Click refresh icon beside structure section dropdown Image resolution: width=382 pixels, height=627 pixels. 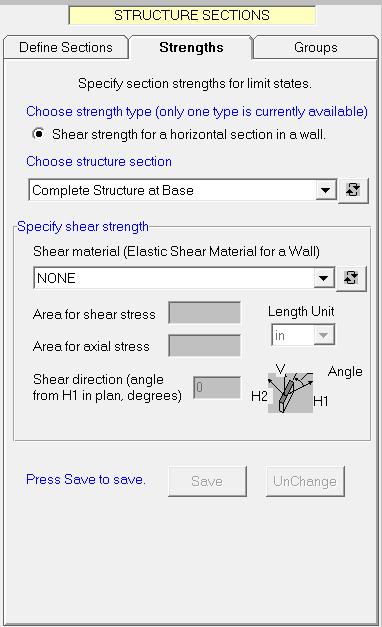click(353, 190)
